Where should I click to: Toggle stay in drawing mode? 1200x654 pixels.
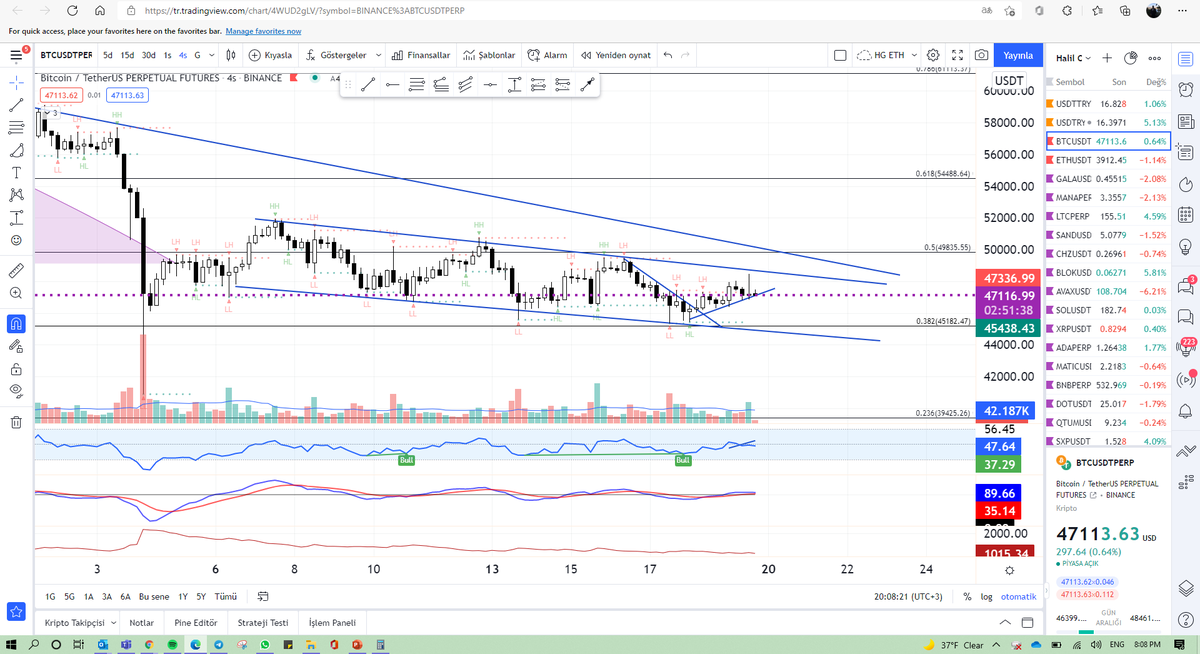pos(16,346)
